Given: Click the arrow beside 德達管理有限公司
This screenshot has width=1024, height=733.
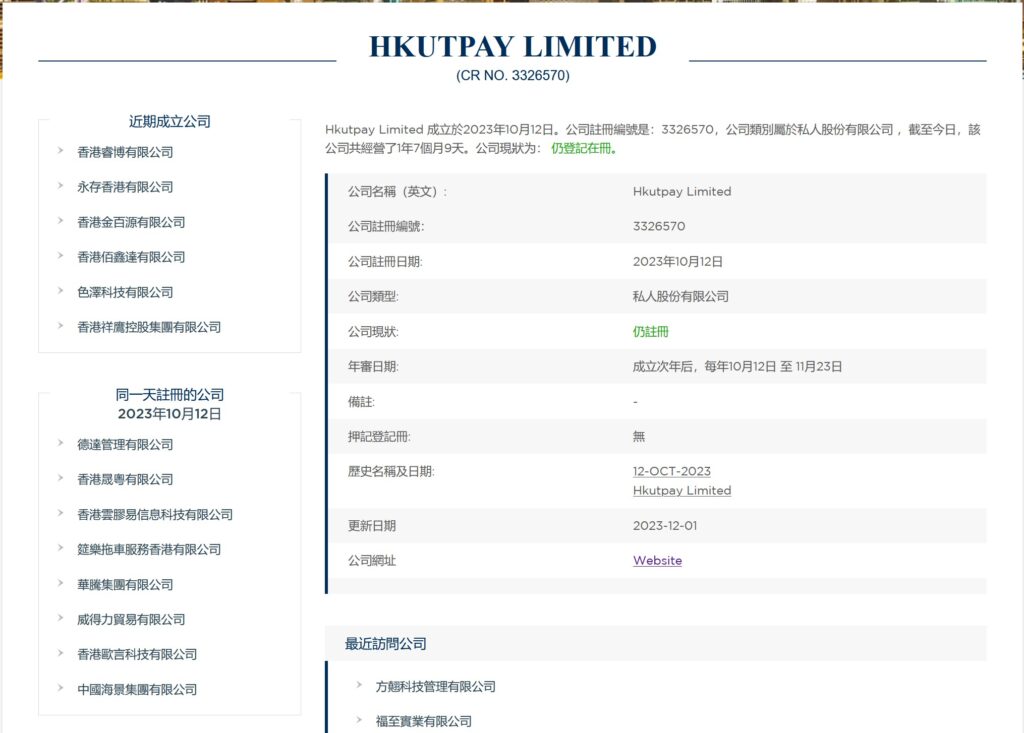Looking at the screenshot, I should click(60, 442).
